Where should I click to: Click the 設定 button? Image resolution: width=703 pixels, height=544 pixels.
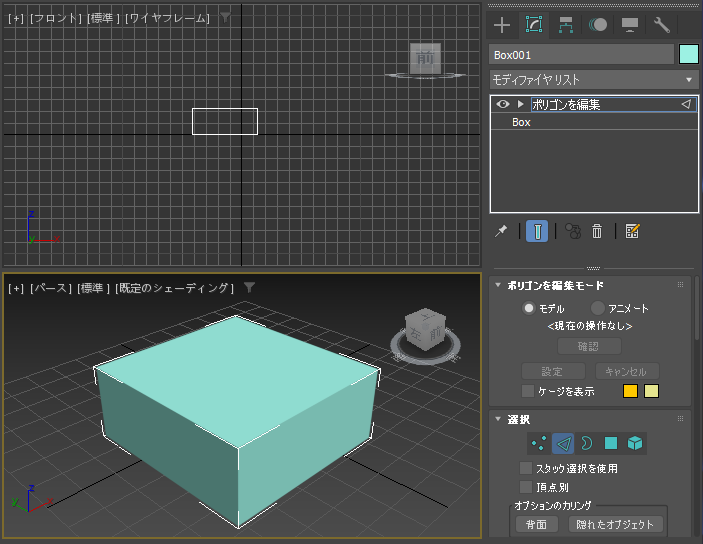553,371
